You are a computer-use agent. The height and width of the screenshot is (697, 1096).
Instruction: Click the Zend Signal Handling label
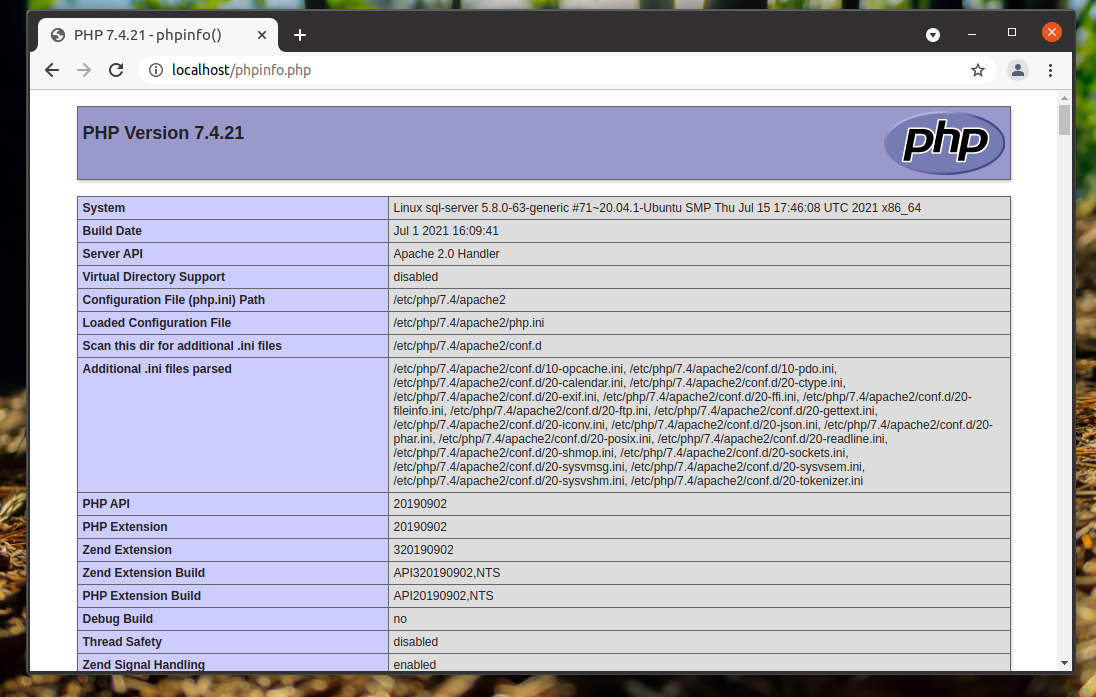coord(143,665)
